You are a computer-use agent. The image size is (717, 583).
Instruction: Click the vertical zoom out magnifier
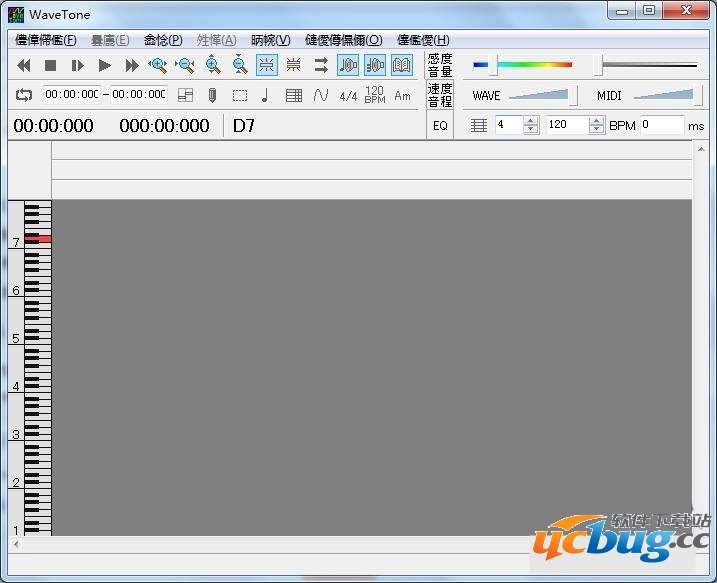coord(240,66)
